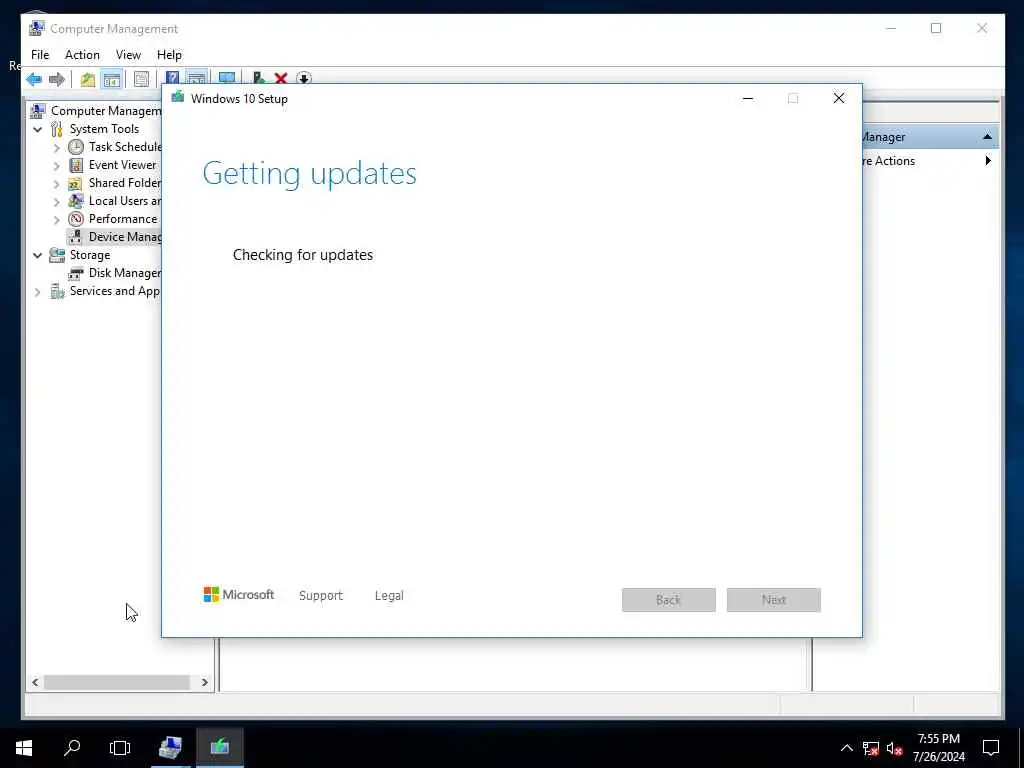Switch to Computer Management taskbar button
Viewport: 1024px width, 768px height.
(x=170, y=748)
